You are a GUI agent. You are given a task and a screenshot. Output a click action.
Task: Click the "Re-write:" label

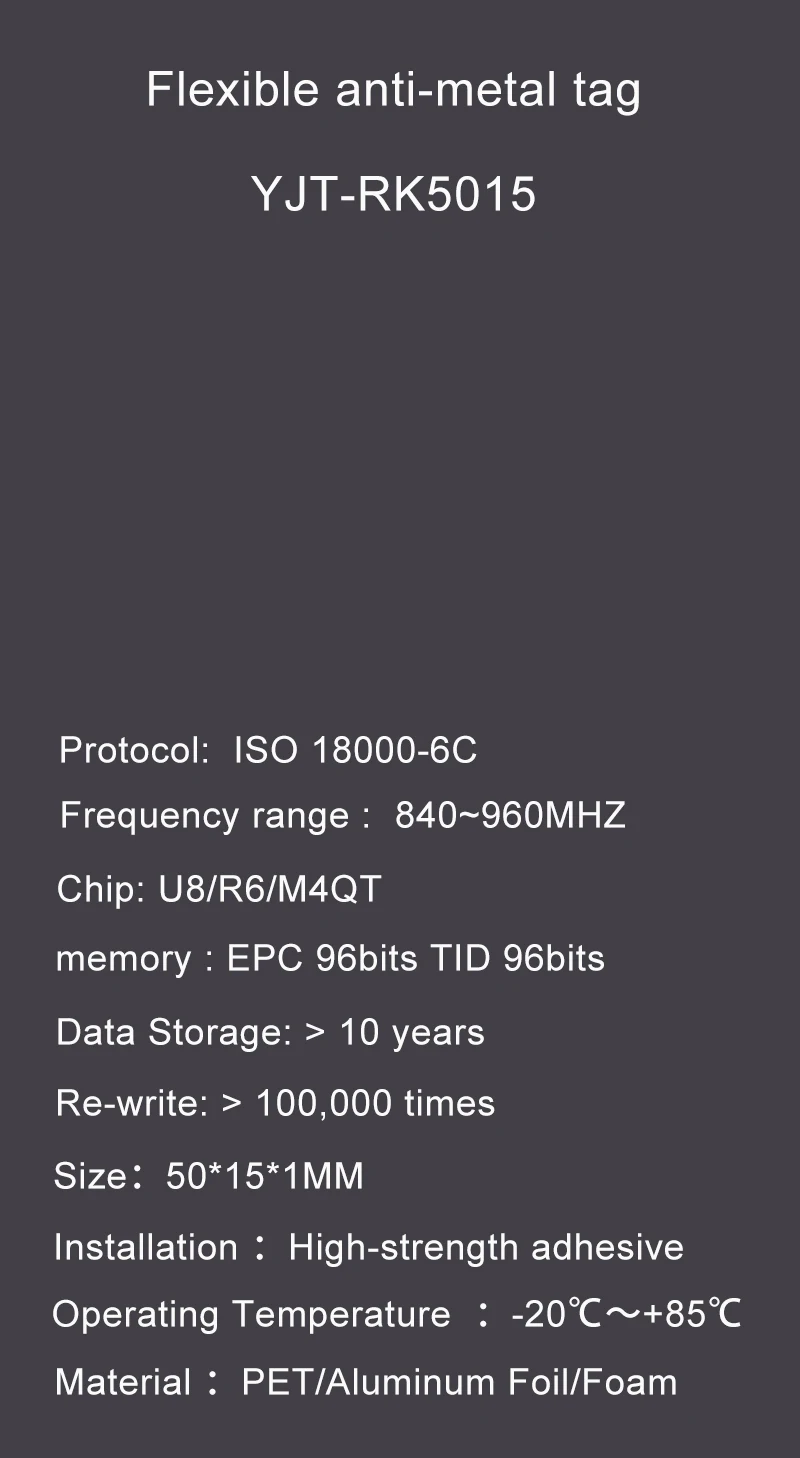point(132,1104)
